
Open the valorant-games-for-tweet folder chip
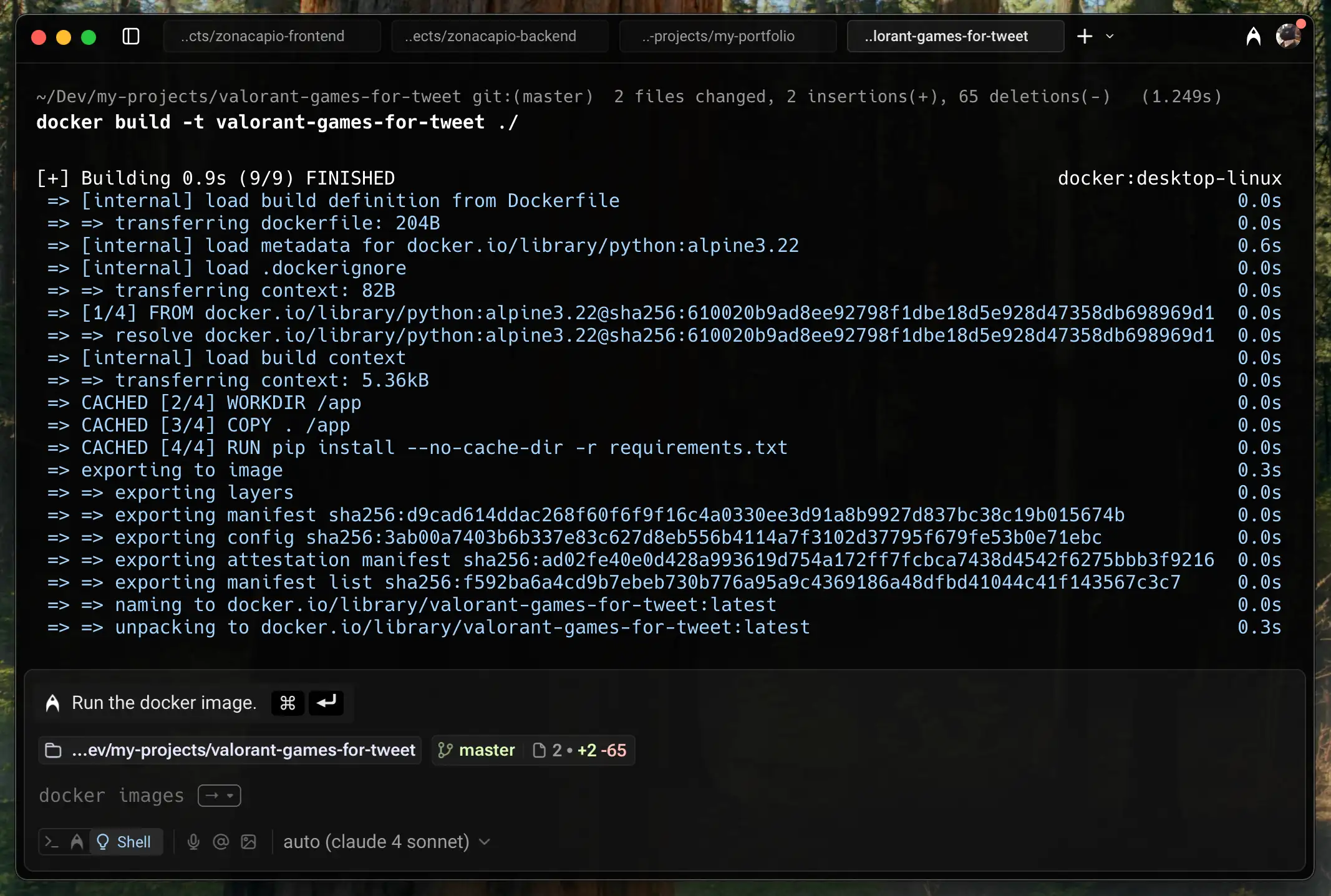(x=231, y=750)
